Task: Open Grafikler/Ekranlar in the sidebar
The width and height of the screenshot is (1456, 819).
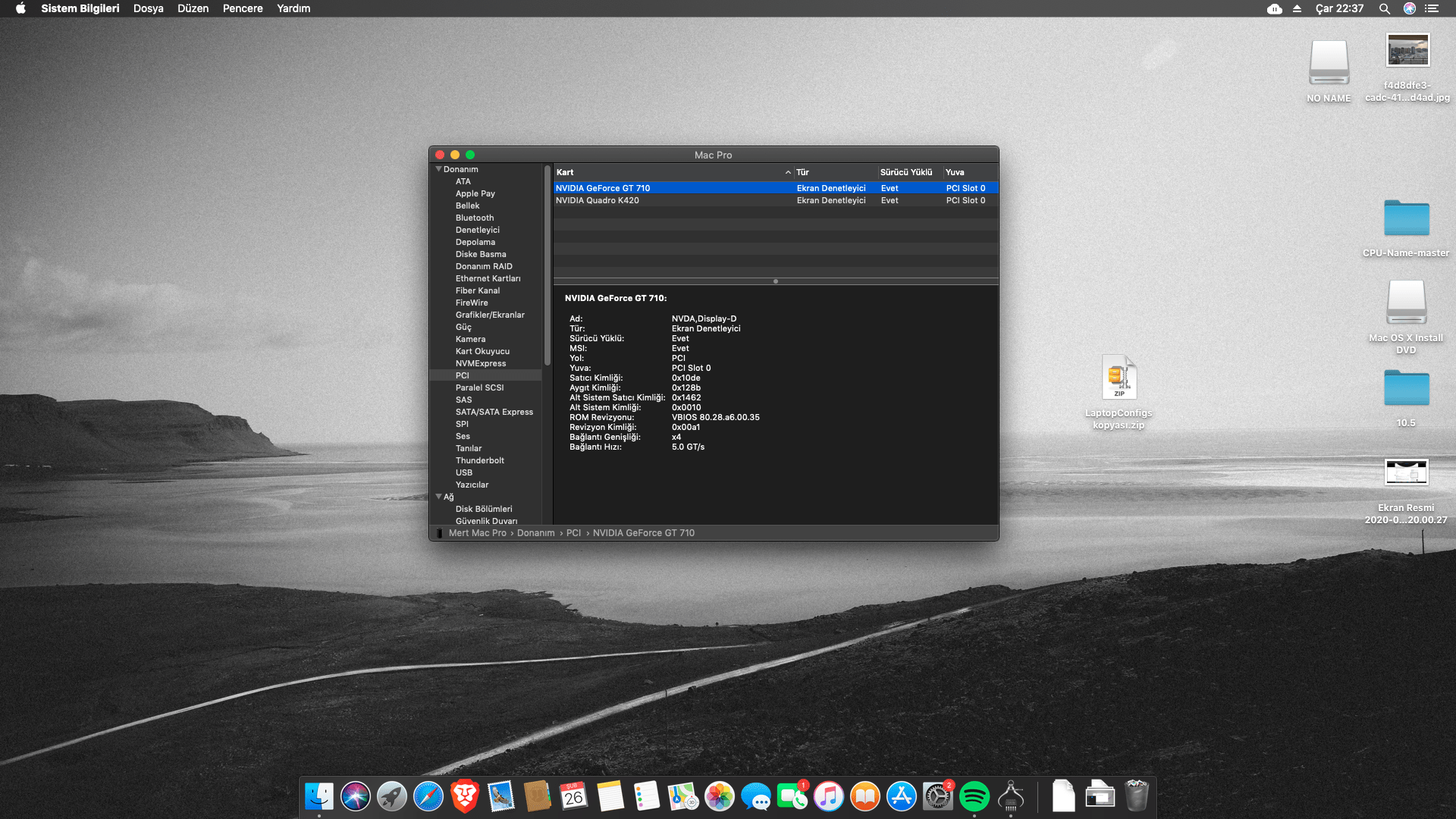Action: click(490, 315)
